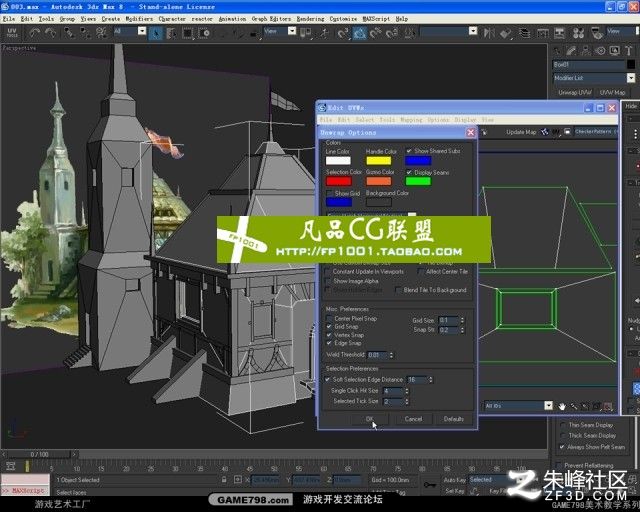The width and height of the screenshot is (640, 512).
Task: Open the Material Editor icon
Action: pyautogui.click(x=578, y=33)
